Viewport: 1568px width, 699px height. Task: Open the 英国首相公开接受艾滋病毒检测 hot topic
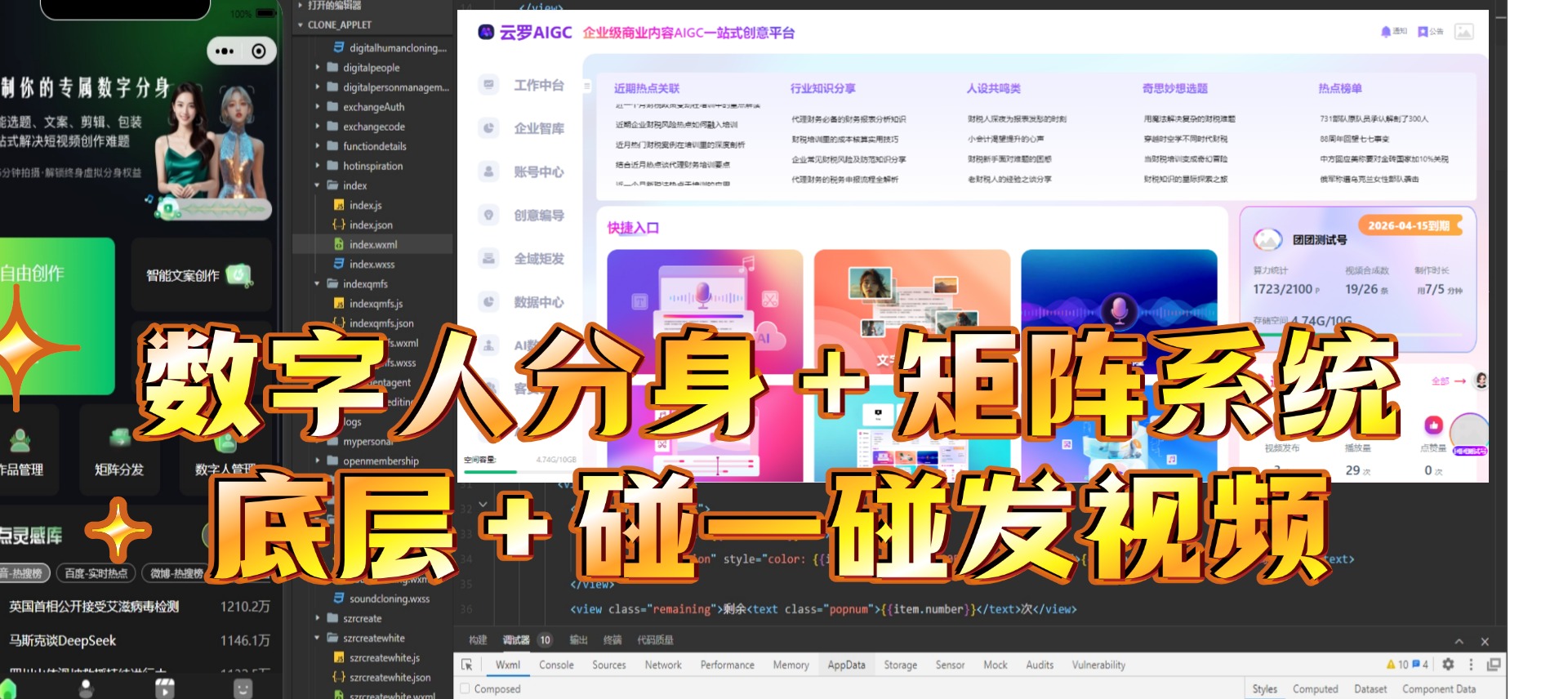click(x=94, y=606)
